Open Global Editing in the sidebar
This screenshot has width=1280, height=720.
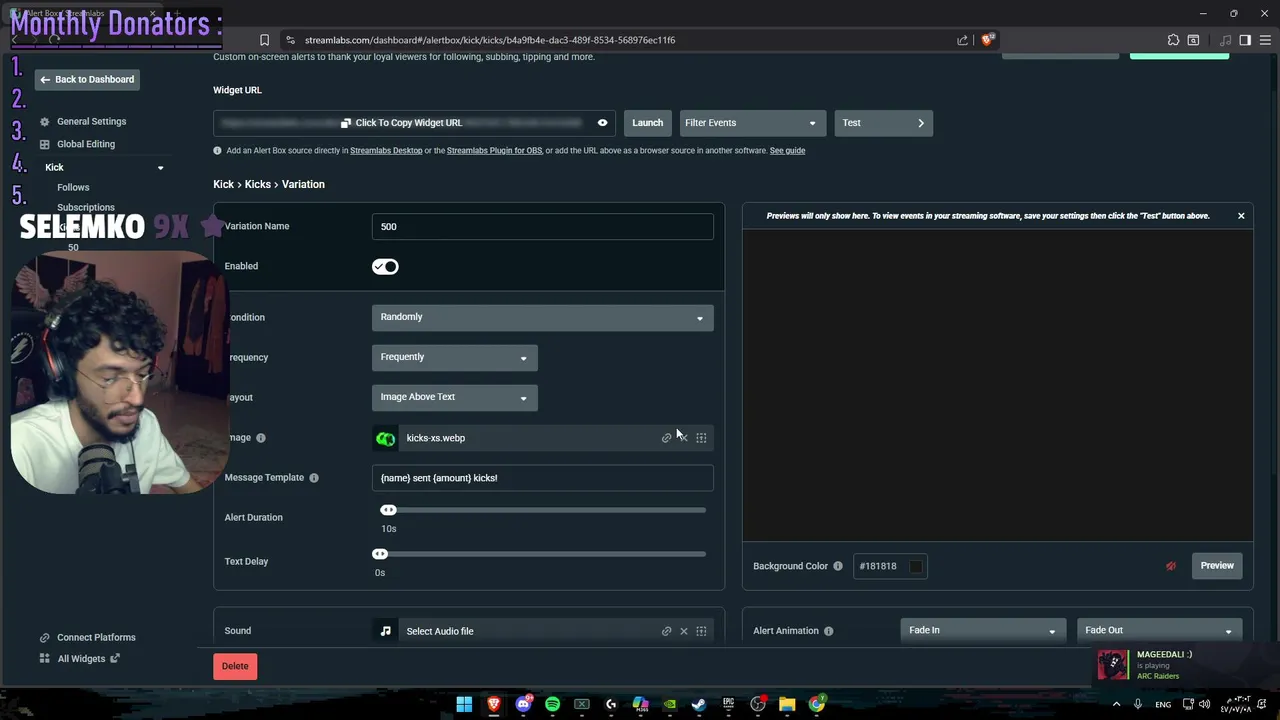pyautogui.click(x=86, y=144)
